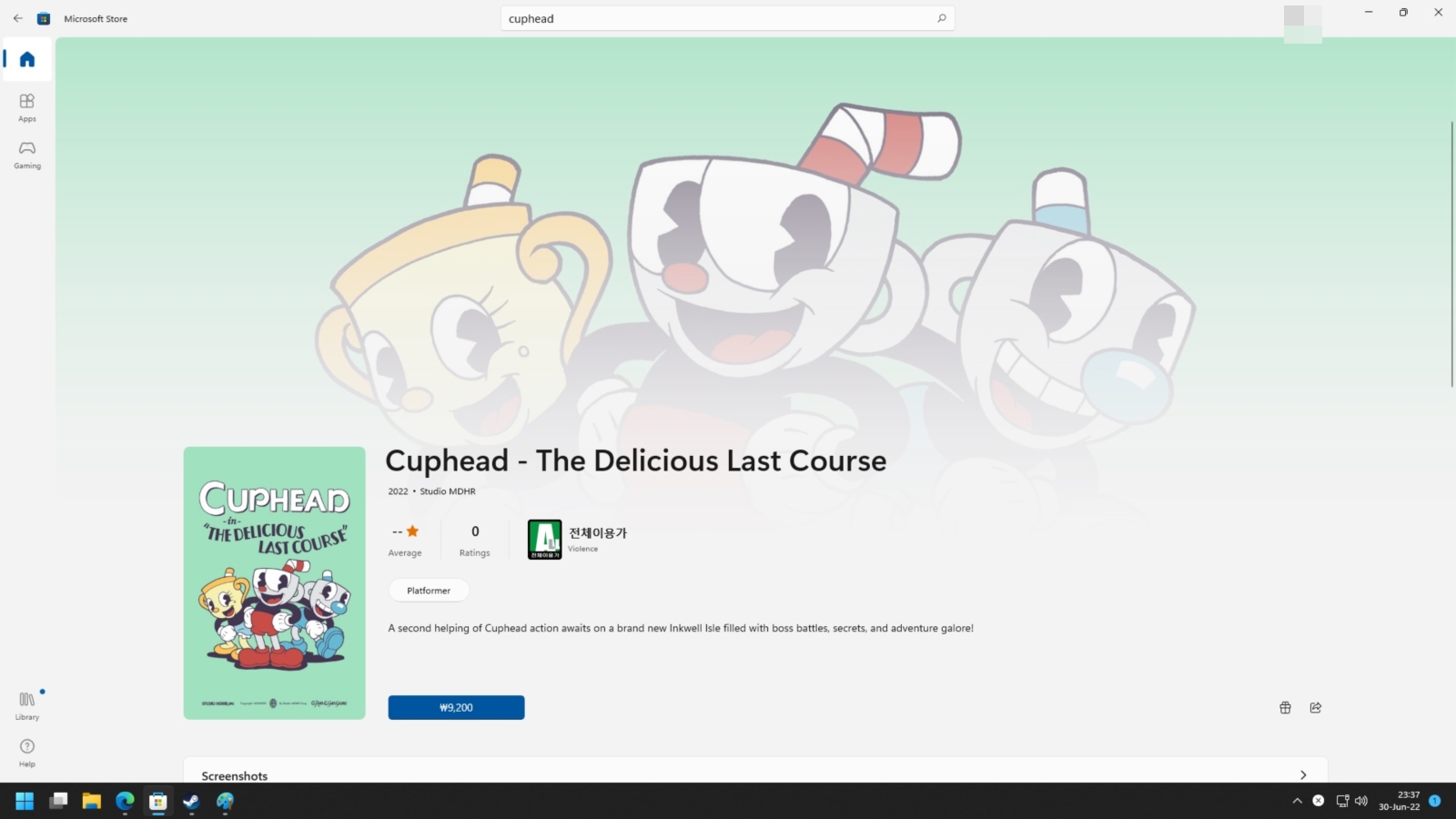Open Steam from the taskbar

(191, 801)
